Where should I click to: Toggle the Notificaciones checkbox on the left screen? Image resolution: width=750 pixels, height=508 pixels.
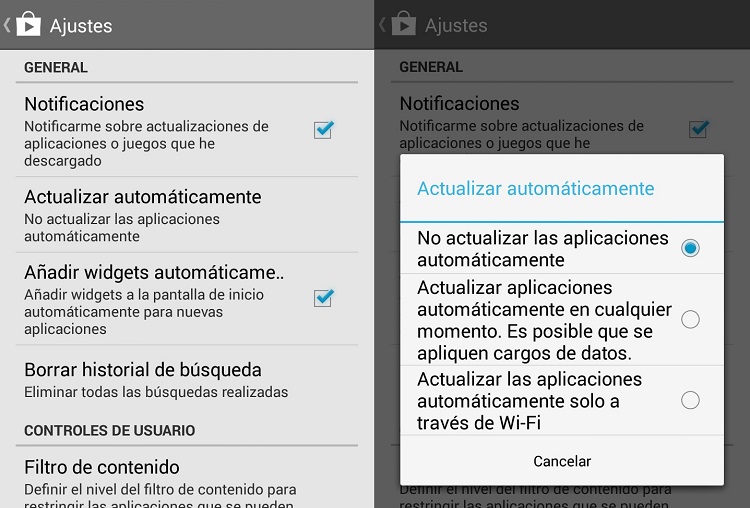tap(324, 130)
